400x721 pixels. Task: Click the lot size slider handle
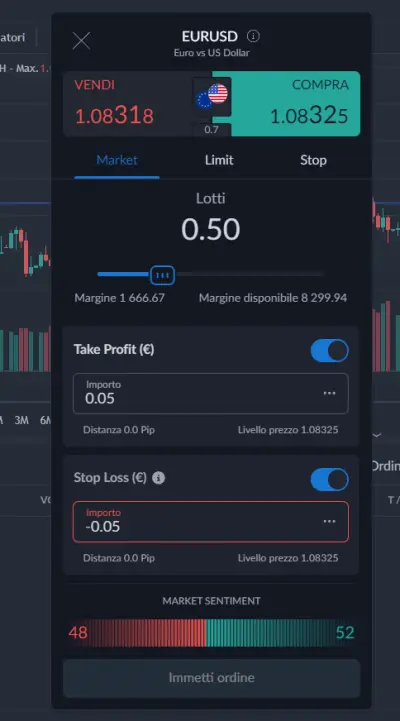tap(162, 275)
